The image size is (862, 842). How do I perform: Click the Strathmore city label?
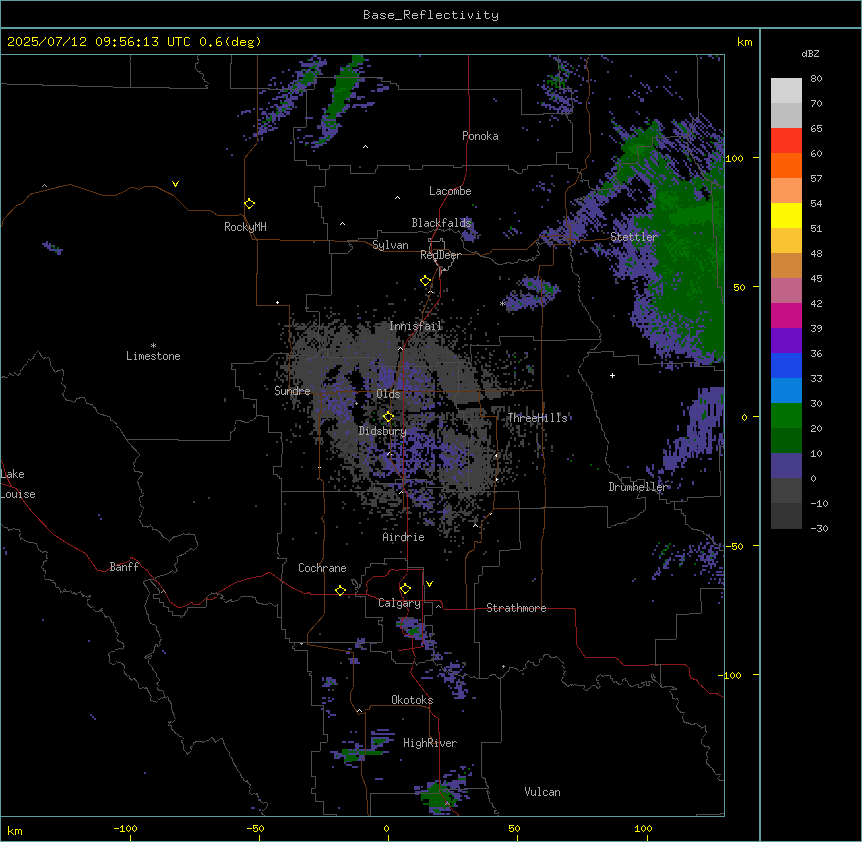point(516,608)
